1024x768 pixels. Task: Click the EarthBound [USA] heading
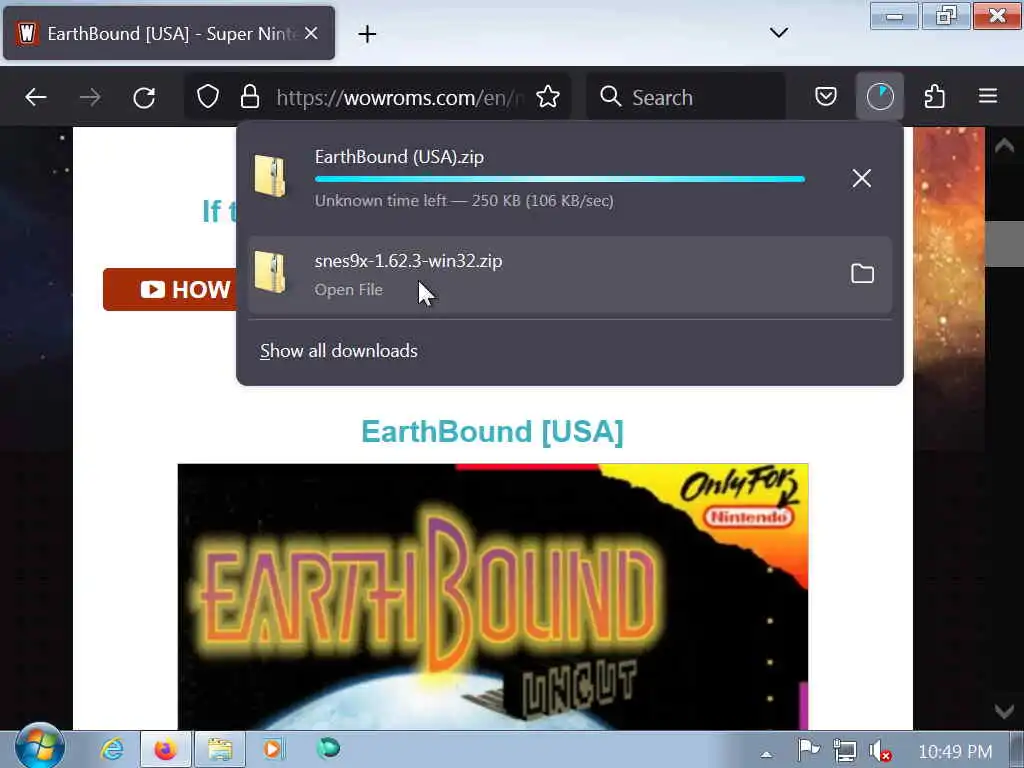492,432
